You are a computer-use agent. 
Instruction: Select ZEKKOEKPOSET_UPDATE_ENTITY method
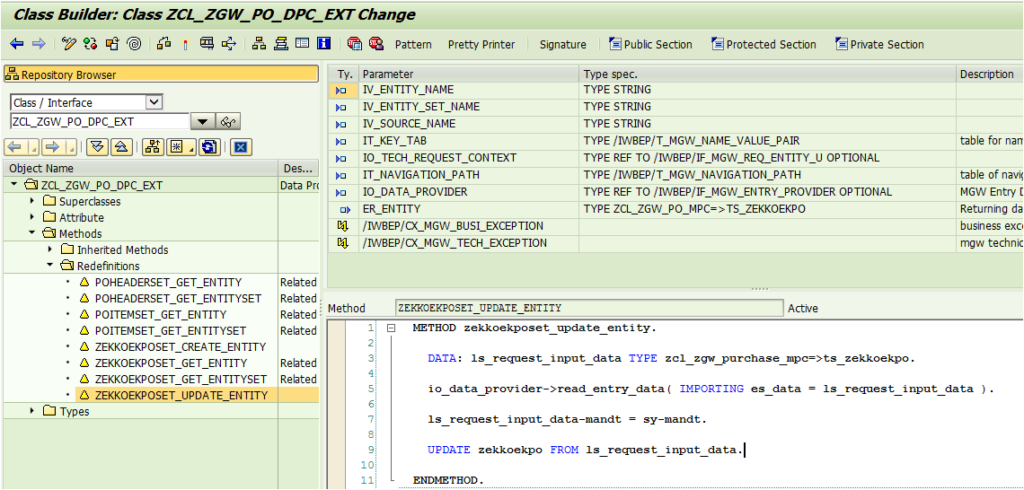click(182, 395)
